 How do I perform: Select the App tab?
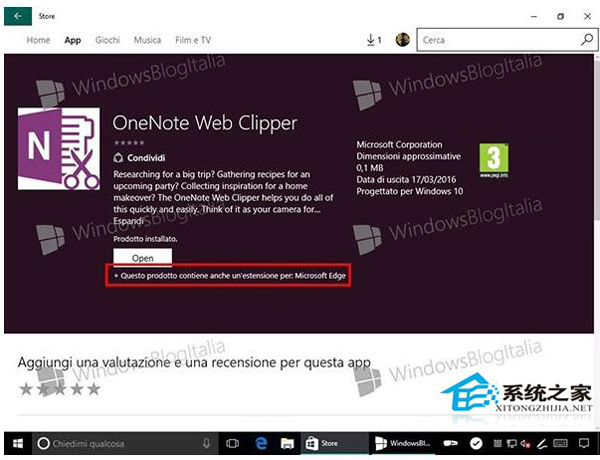[72, 40]
